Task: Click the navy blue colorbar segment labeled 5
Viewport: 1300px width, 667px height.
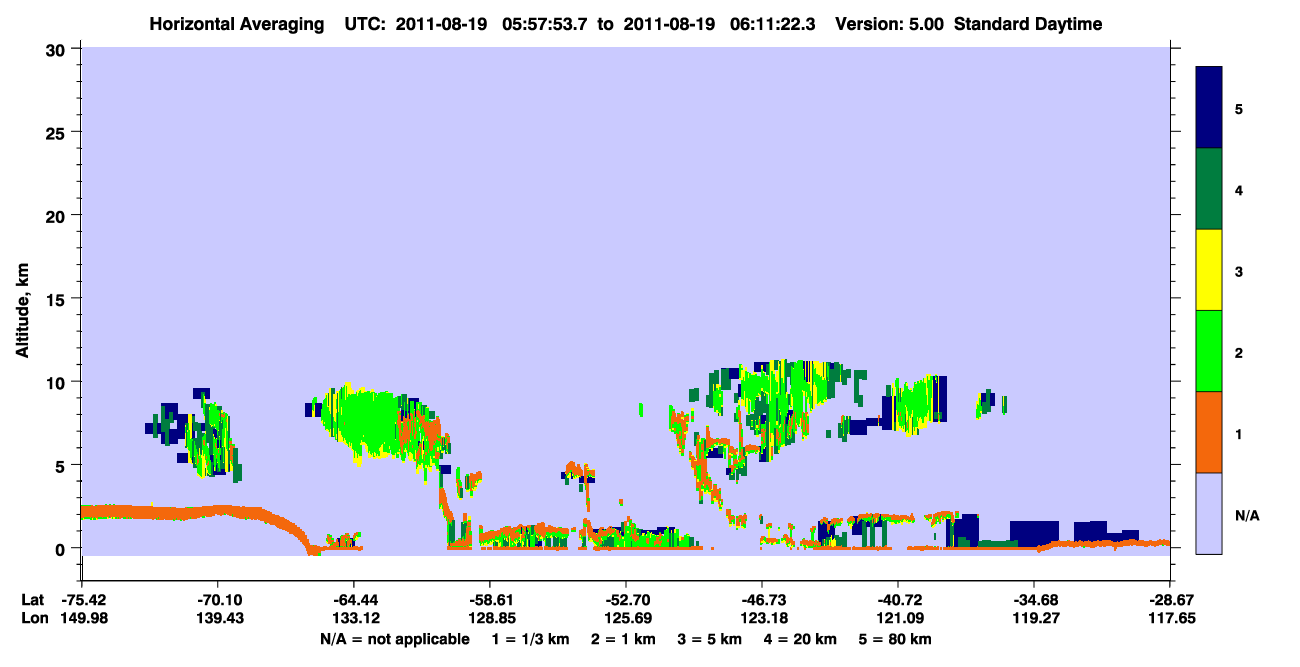Action: tap(1209, 108)
